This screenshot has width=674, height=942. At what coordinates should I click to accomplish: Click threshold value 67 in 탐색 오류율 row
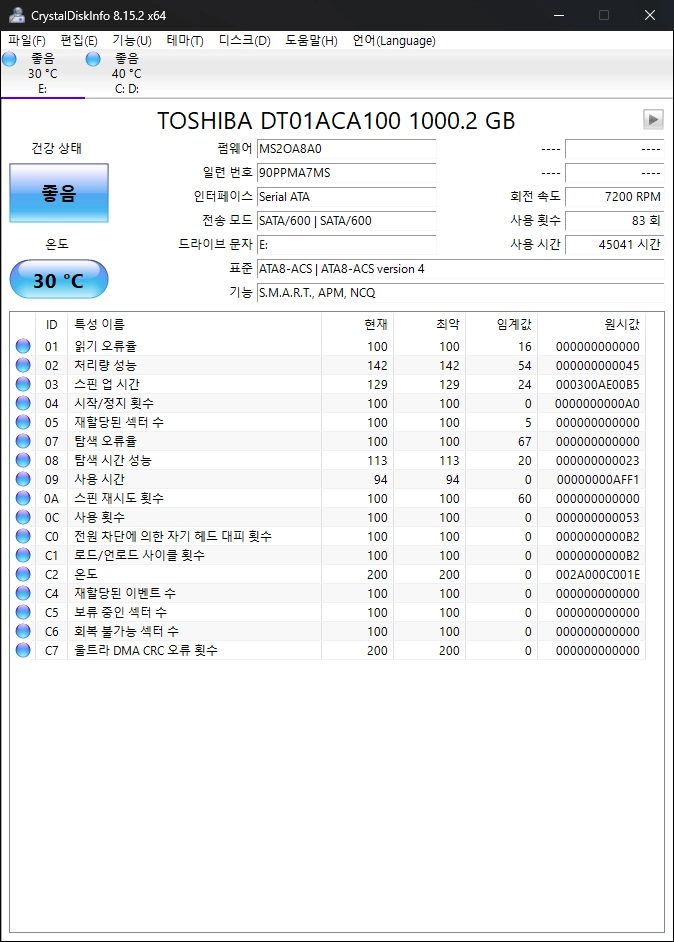tap(524, 442)
